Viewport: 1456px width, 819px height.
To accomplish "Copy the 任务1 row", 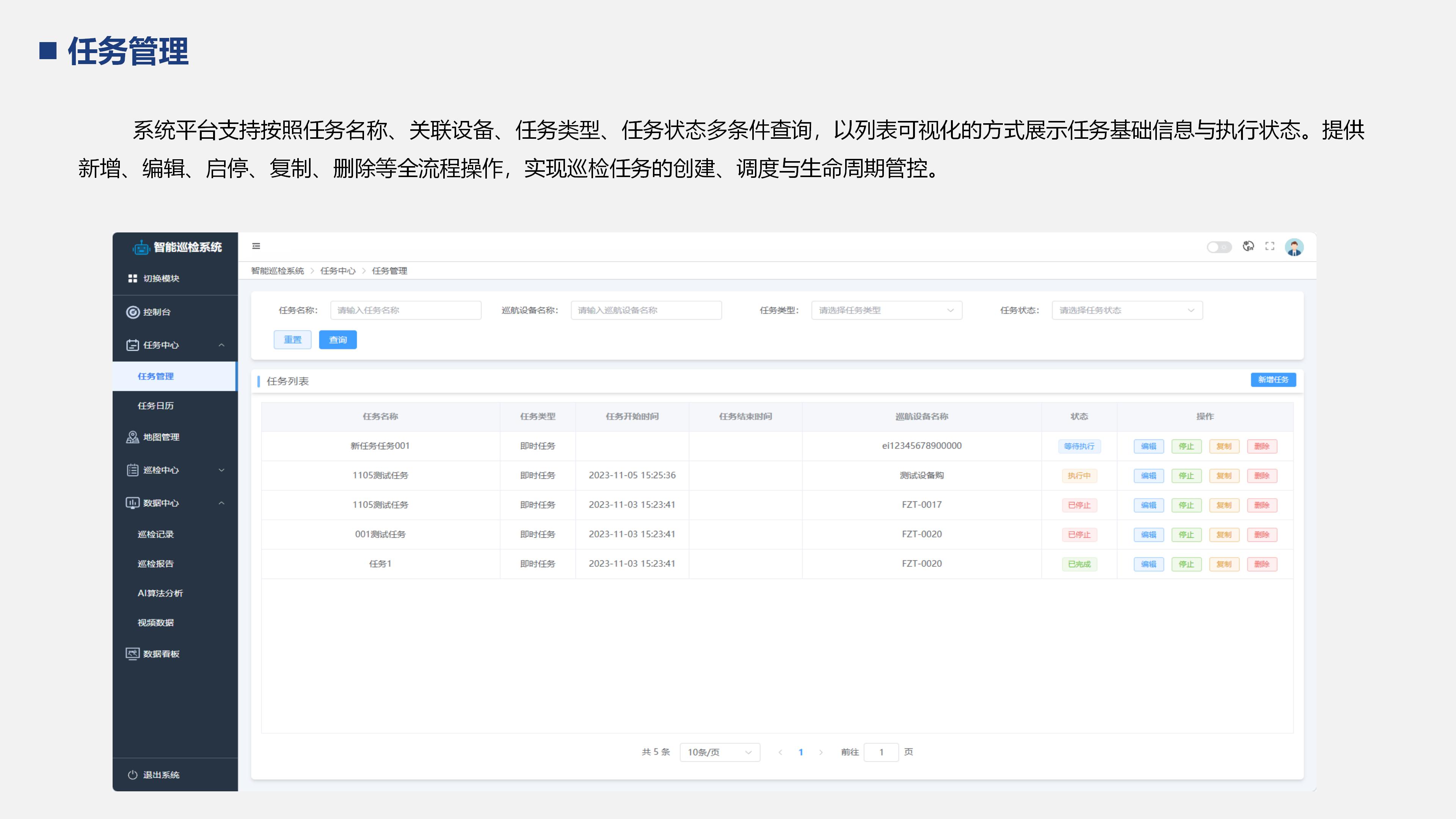I will click(x=1224, y=564).
